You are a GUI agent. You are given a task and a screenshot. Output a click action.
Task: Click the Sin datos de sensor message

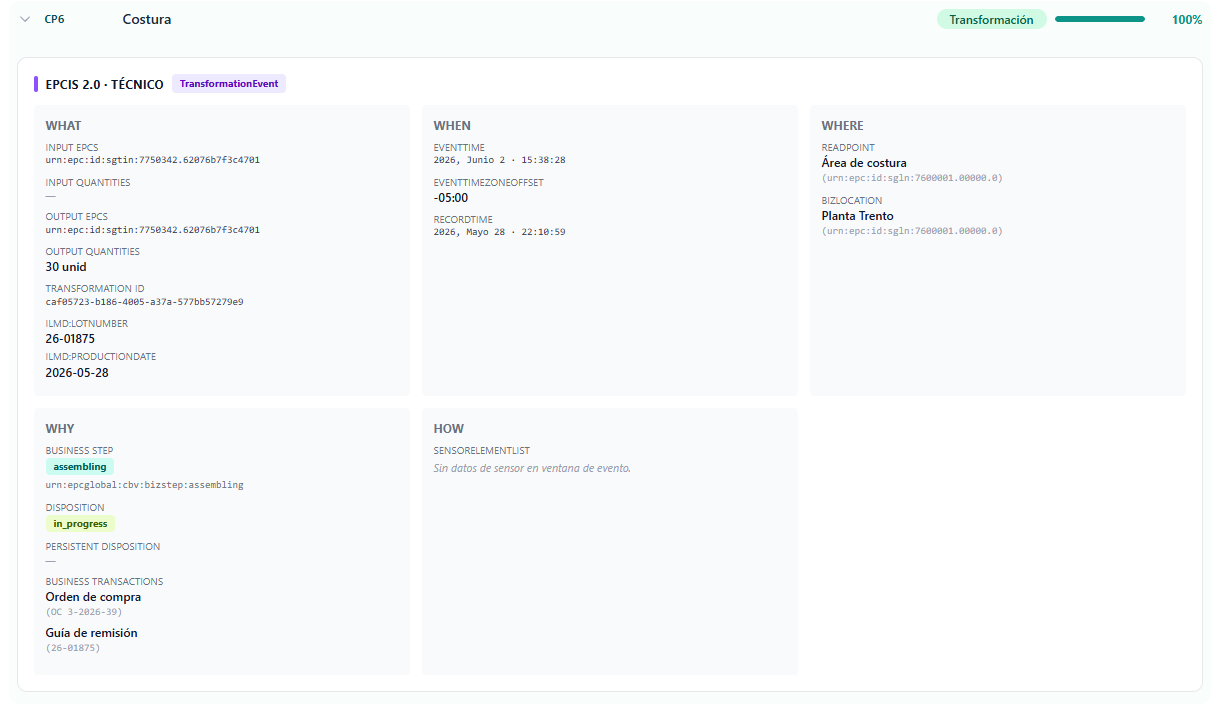532,468
